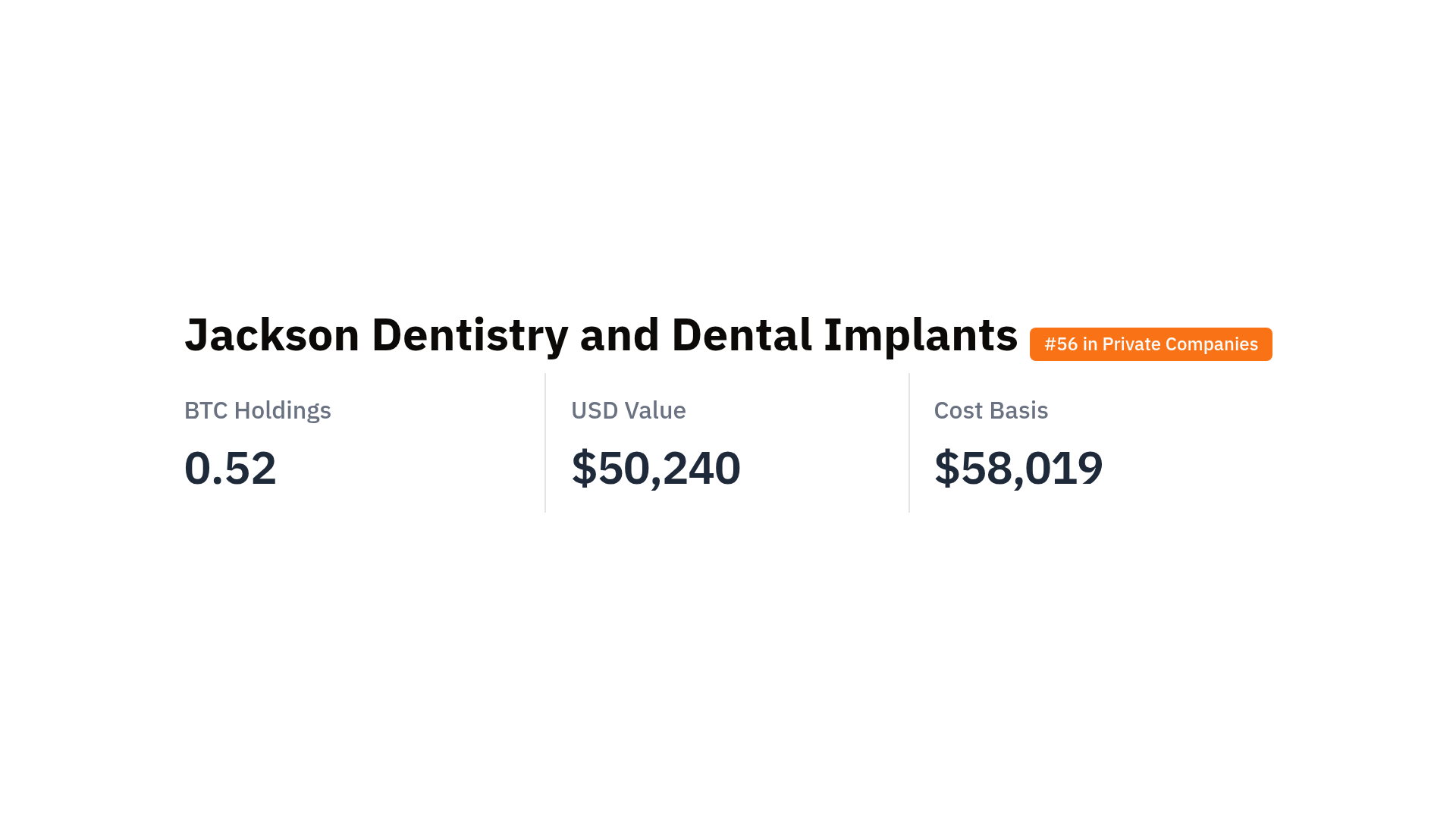Click divider between BTC Holdings and USD Value
1456x819 pixels.
coord(545,443)
